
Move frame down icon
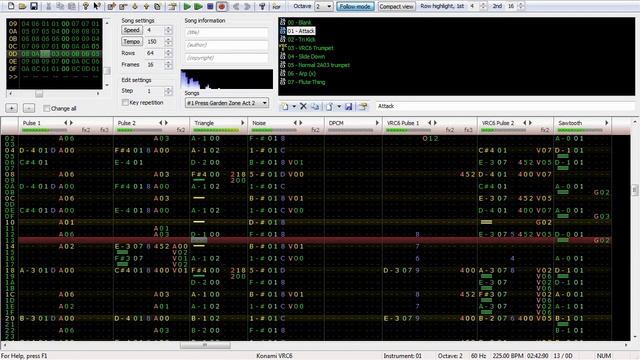tap(135, 6)
